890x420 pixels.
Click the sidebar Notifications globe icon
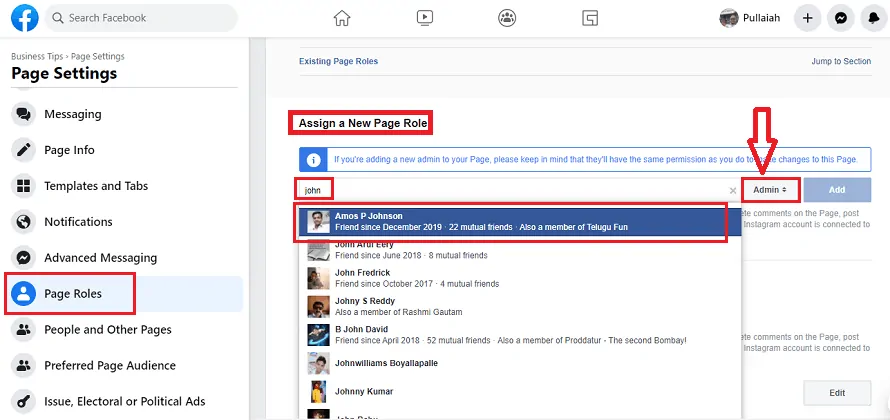click(23, 221)
